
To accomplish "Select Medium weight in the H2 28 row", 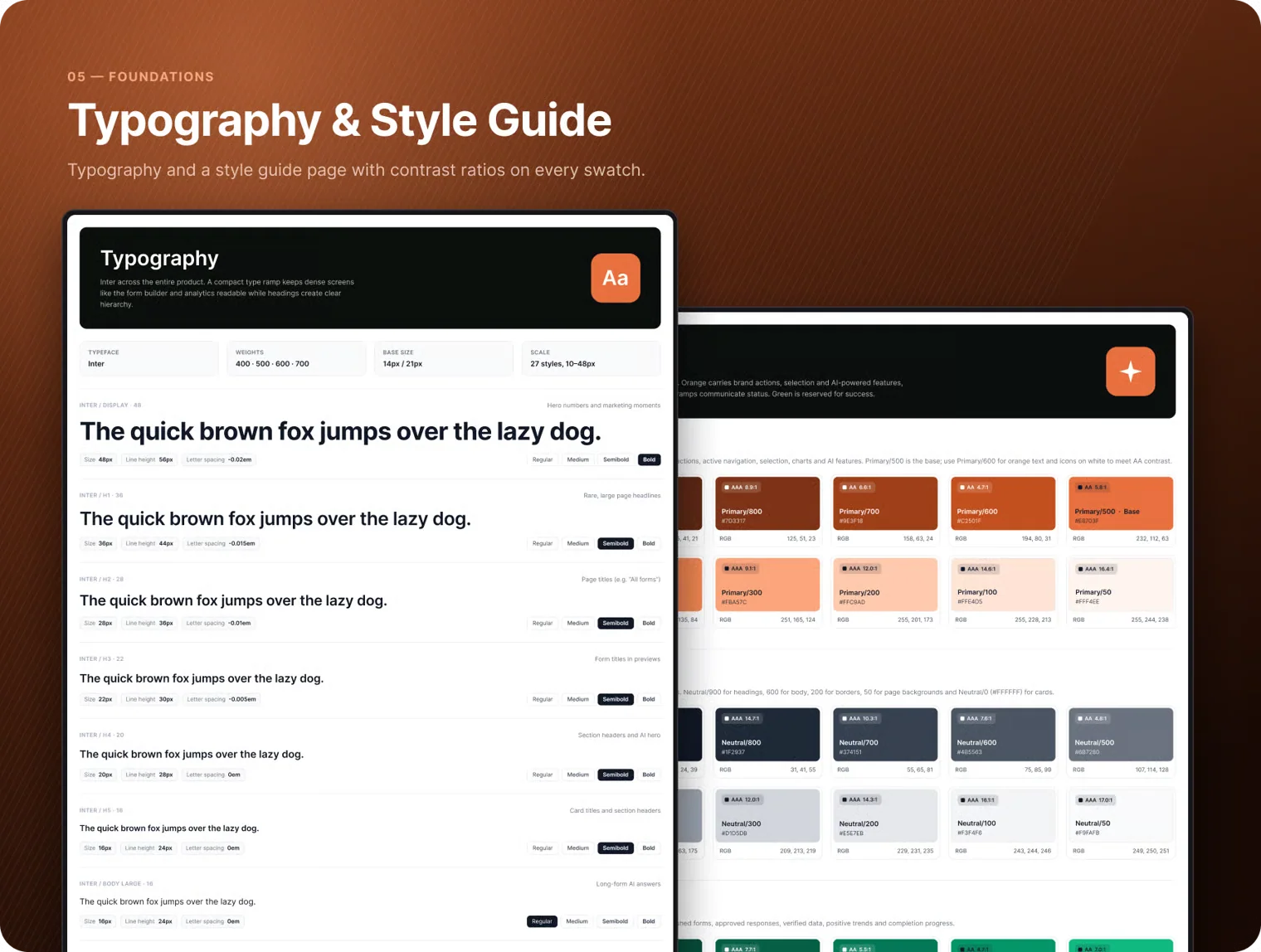I will coord(577,623).
